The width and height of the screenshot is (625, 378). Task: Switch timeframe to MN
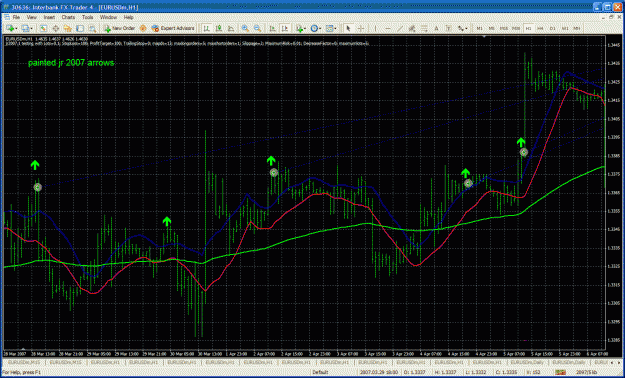click(x=577, y=28)
